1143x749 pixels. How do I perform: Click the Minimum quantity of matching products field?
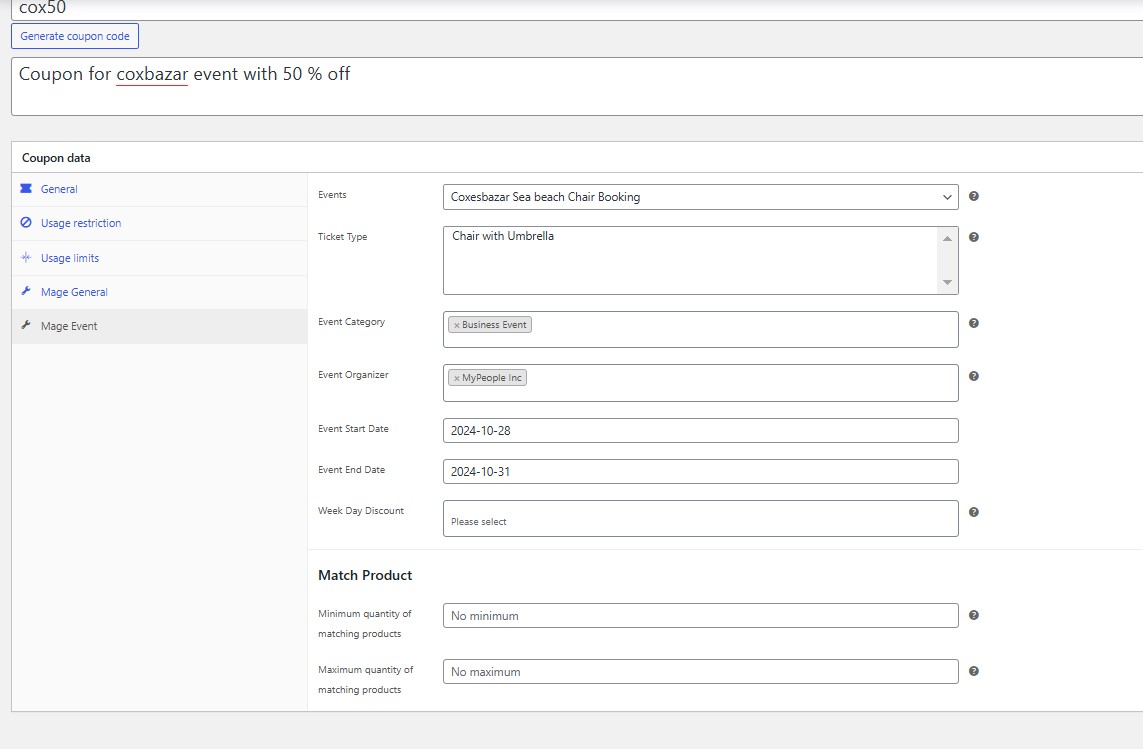(x=701, y=616)
